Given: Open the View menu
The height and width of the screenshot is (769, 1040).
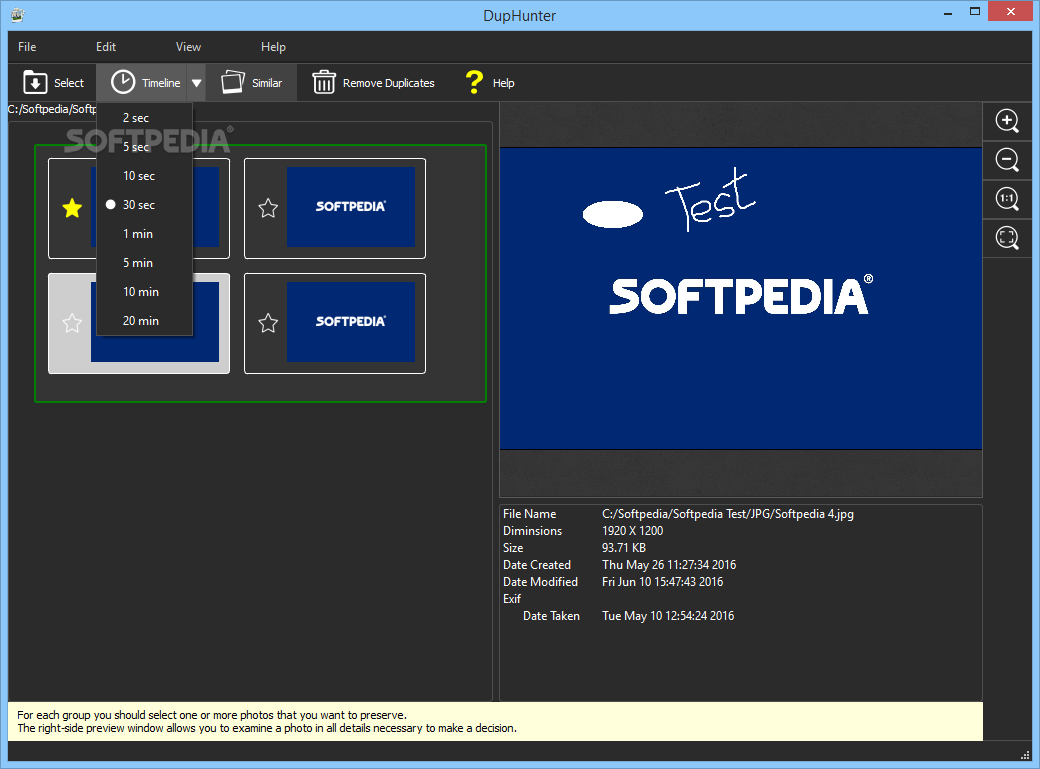Looking at the screenshot, I should [x=188, y=47].
